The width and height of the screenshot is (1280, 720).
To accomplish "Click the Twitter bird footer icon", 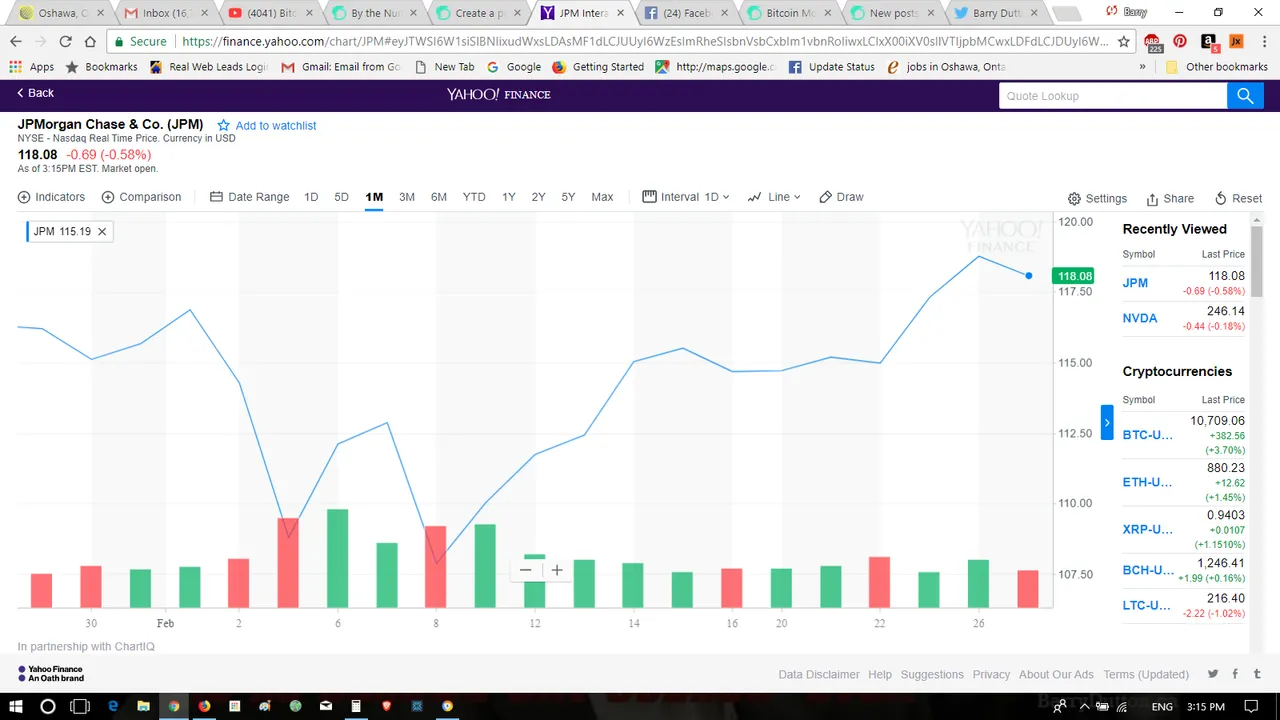I will pos(1213,674).
